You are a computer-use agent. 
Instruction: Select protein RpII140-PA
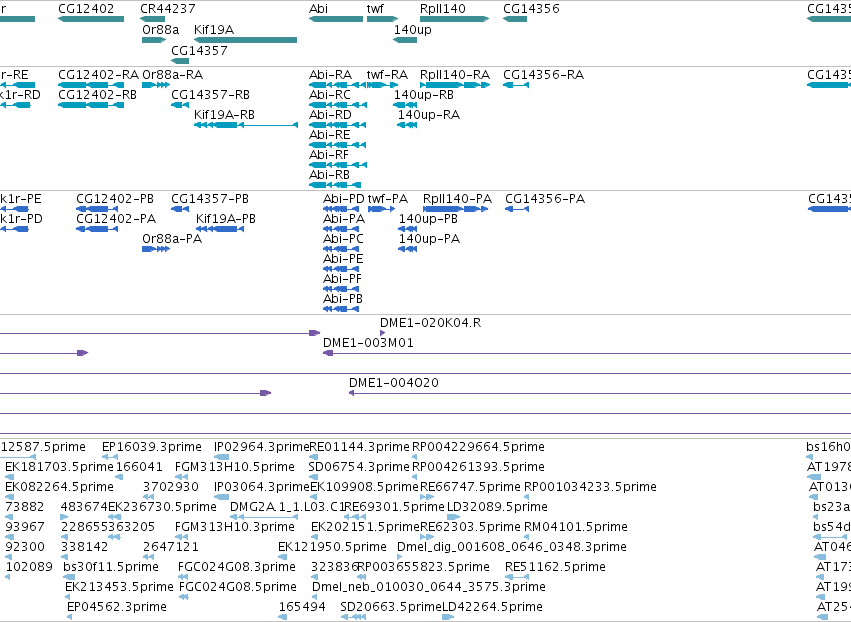(x=455, y=209)
